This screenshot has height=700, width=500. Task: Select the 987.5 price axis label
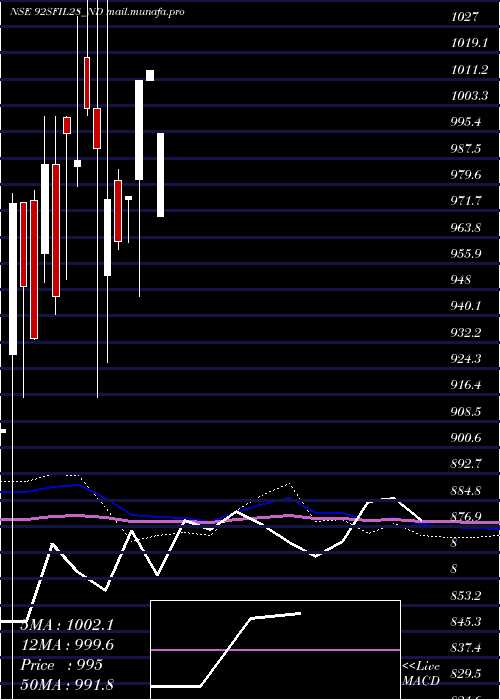(x=466, y=148)
